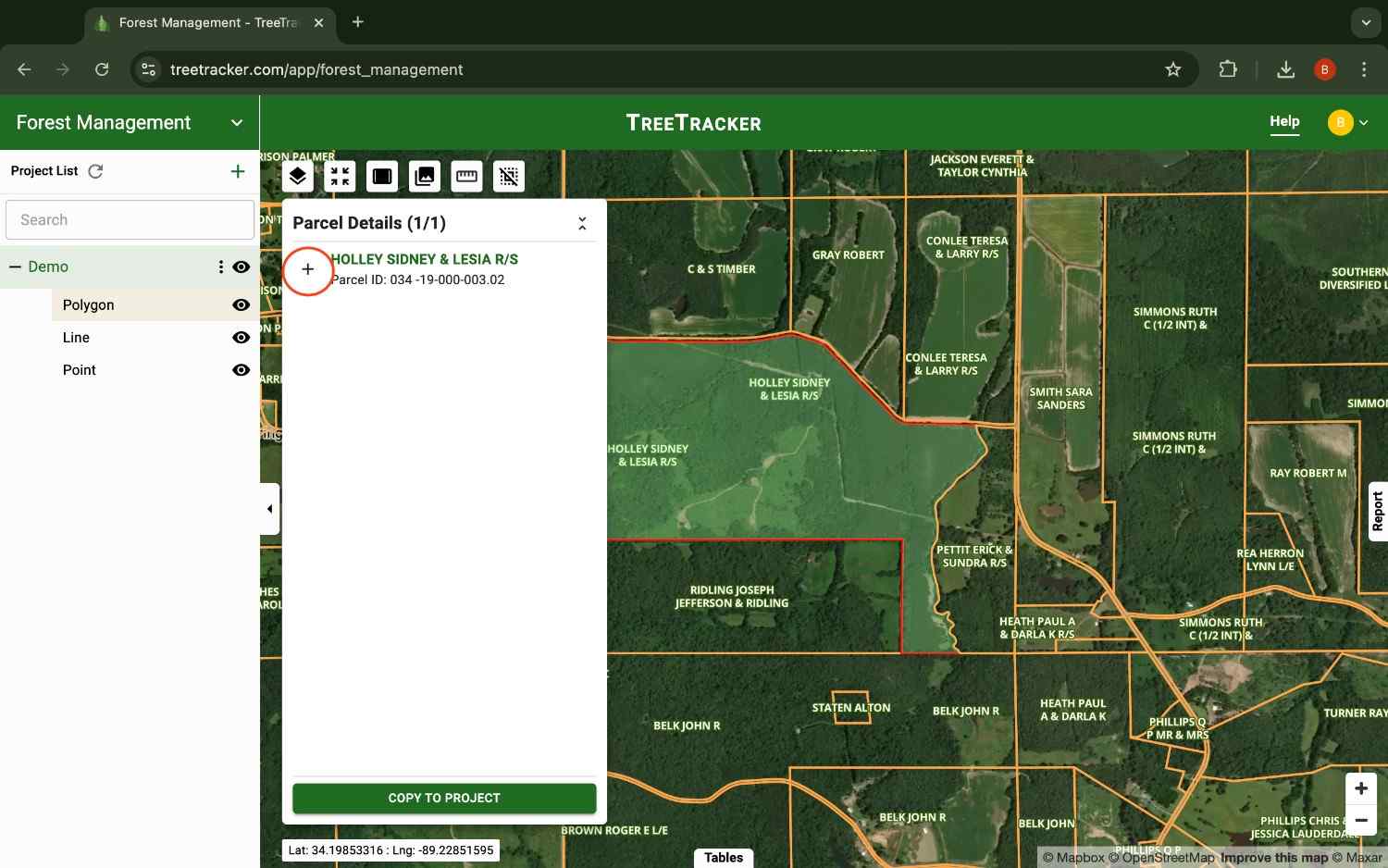Open the Forest Management module dropdown
1388x868 pixels.
(236, 121)
